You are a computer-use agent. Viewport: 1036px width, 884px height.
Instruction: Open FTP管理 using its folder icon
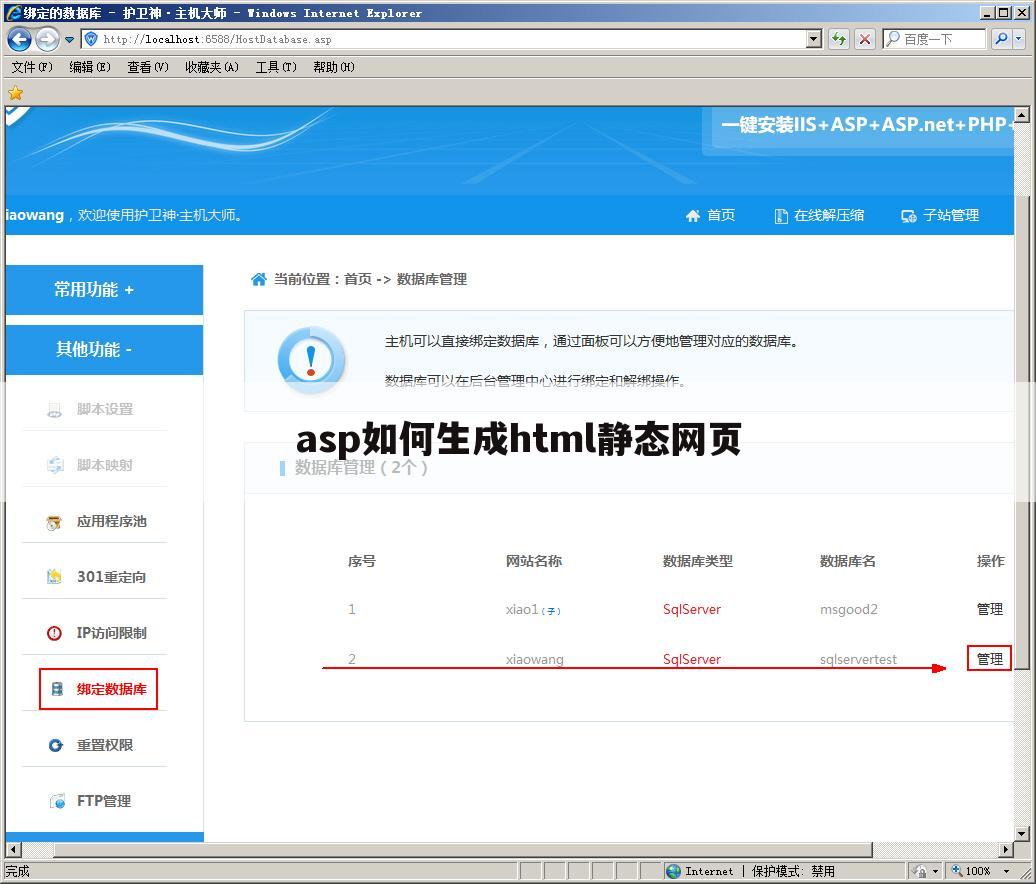tap(55, 801)
